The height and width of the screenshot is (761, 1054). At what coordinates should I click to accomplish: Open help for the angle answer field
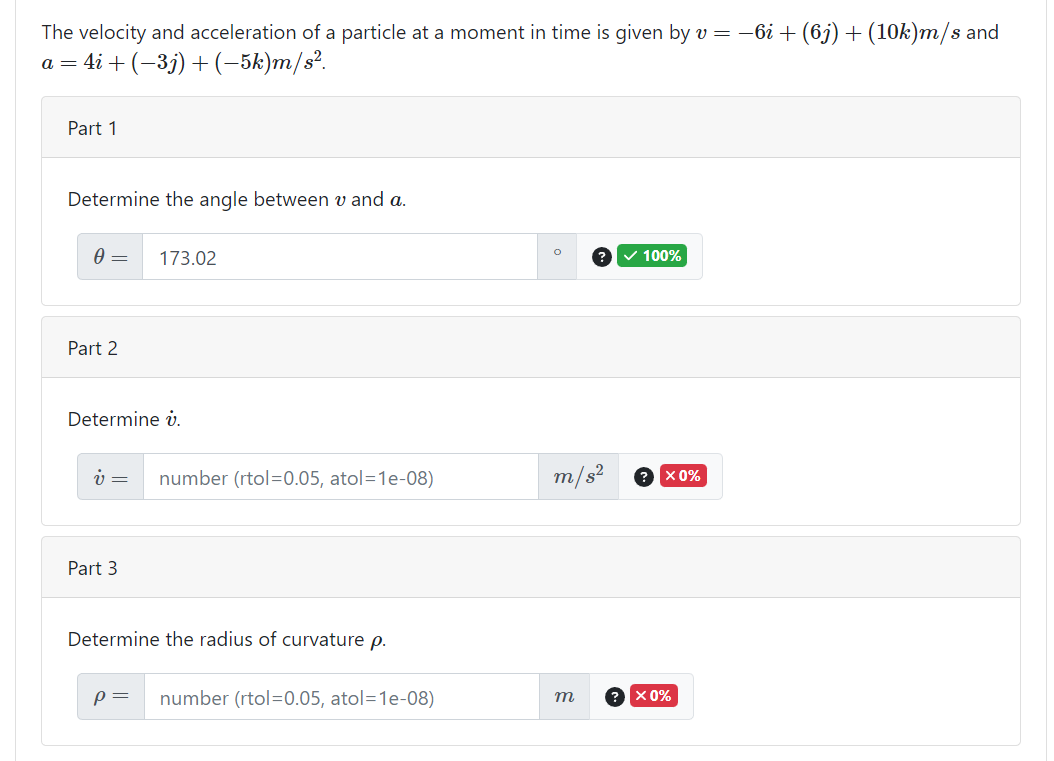[601, 256]
